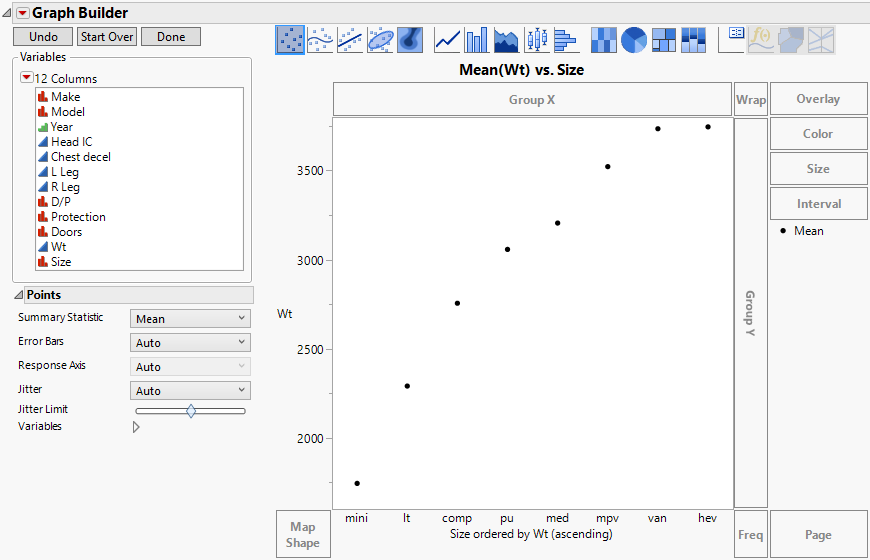
Task: Open the Summary Statistic dropdown
Action: point(190,319)
